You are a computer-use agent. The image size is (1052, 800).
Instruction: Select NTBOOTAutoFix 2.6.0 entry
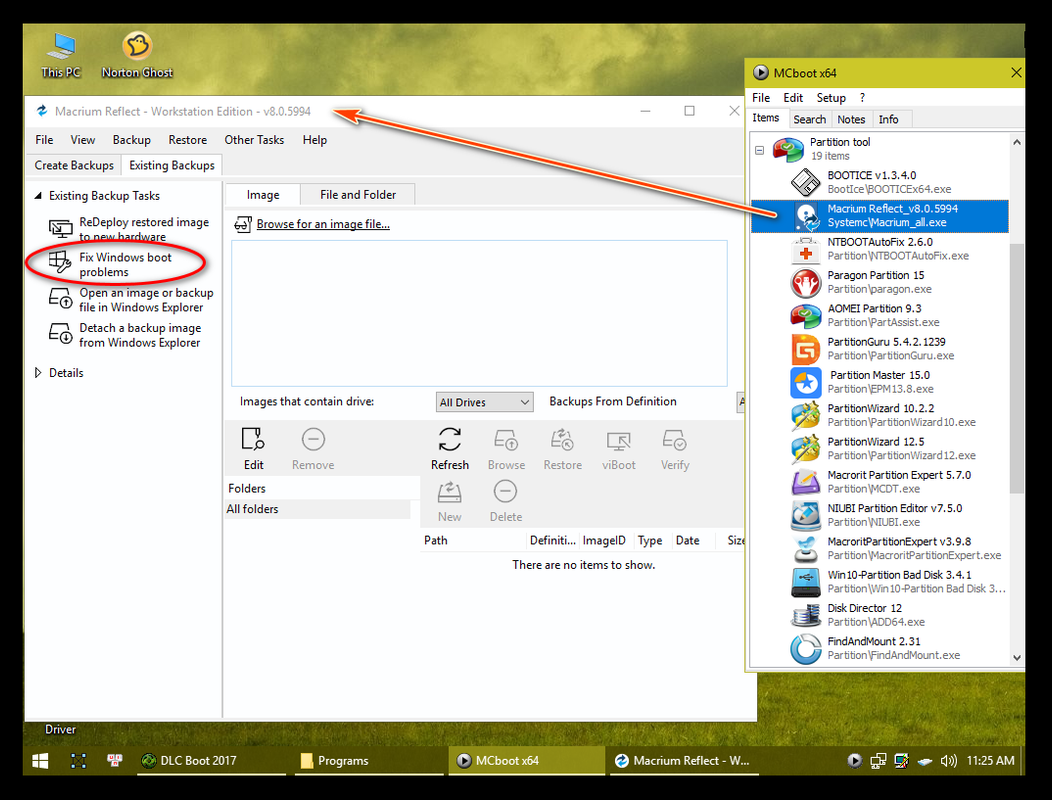[880, 248]
